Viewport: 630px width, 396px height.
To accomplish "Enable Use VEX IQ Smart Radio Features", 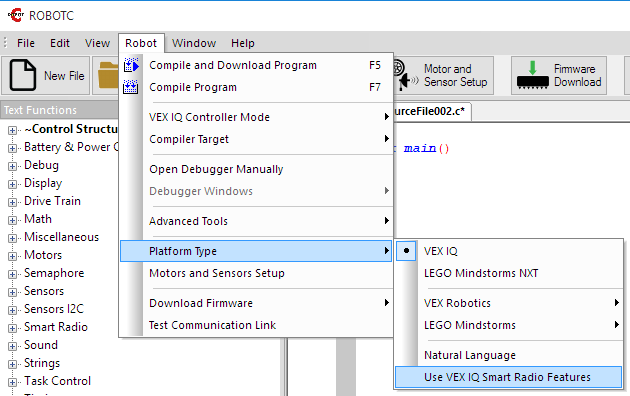I will [x=508, y=377].
